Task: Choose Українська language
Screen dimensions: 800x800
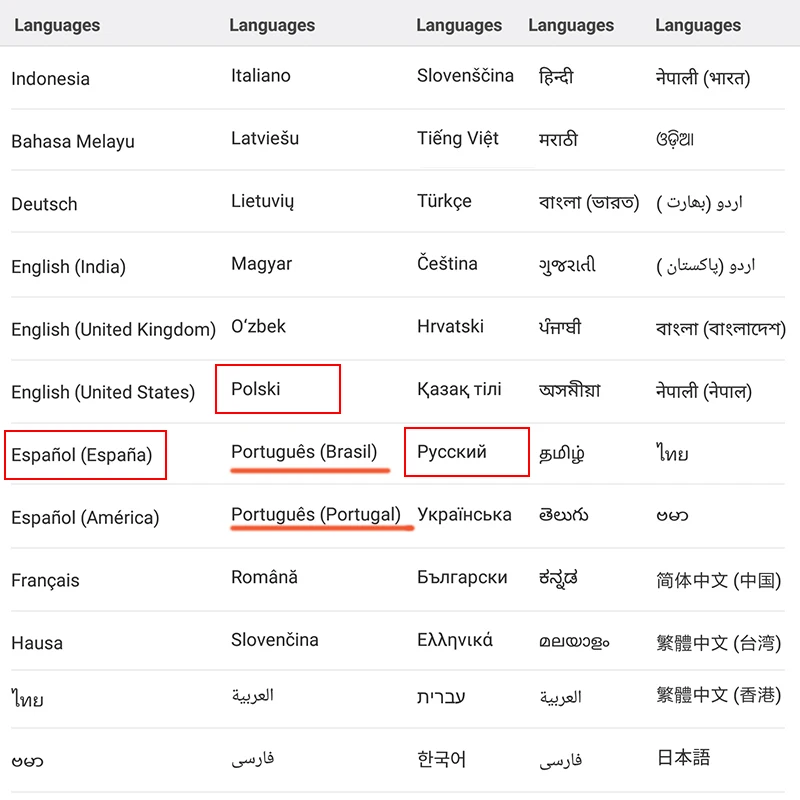Action: click(464, 514)
